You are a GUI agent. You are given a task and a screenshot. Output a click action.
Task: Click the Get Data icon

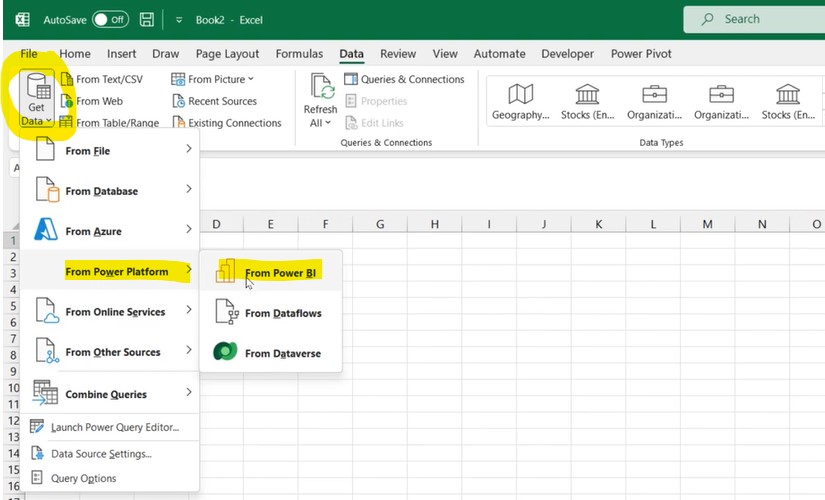coord(36,90)
